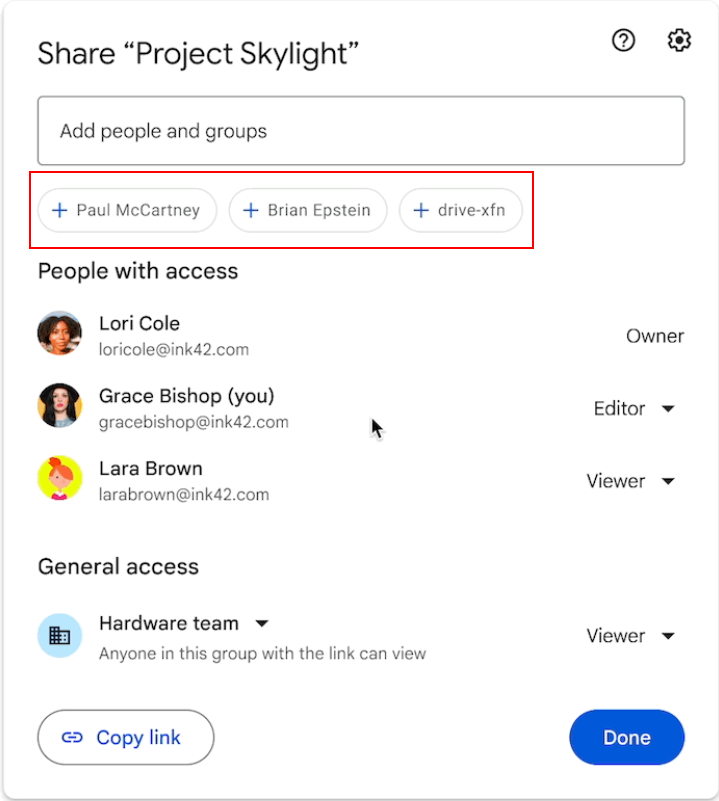Add the drive-xfn group chip
Viewport: 719px width, 801px height.
[460, 210]
